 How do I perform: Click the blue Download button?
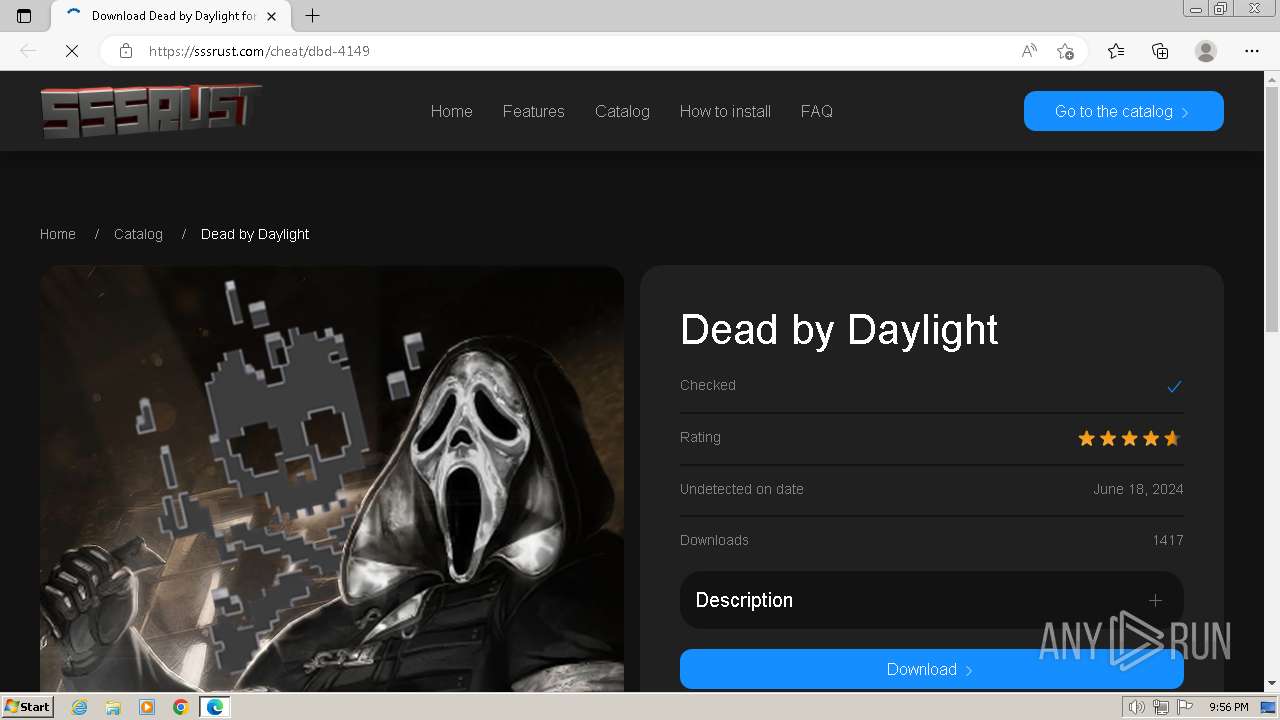click(x=932, y=669)
